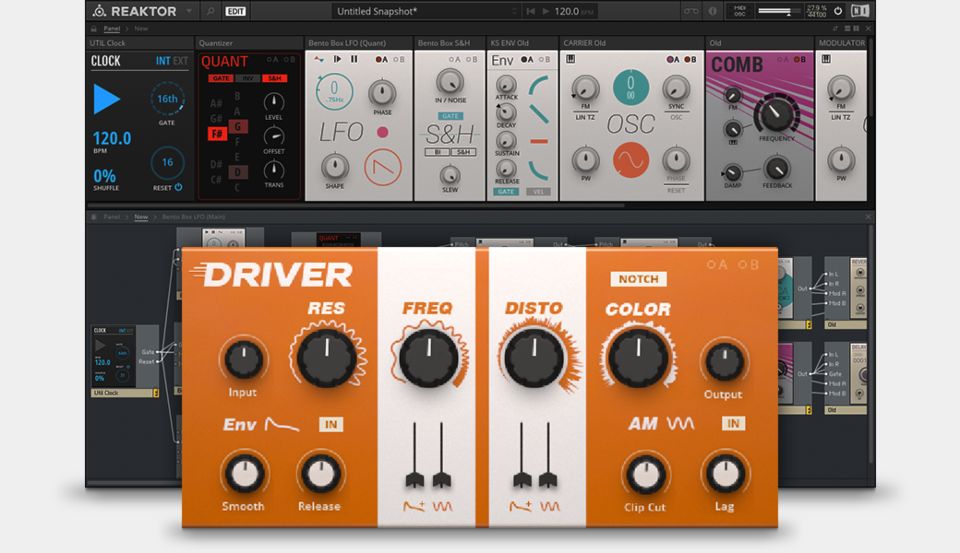The image size is (960, 553).
Task: Click the audio engine power icon
Action: [837, 11]
